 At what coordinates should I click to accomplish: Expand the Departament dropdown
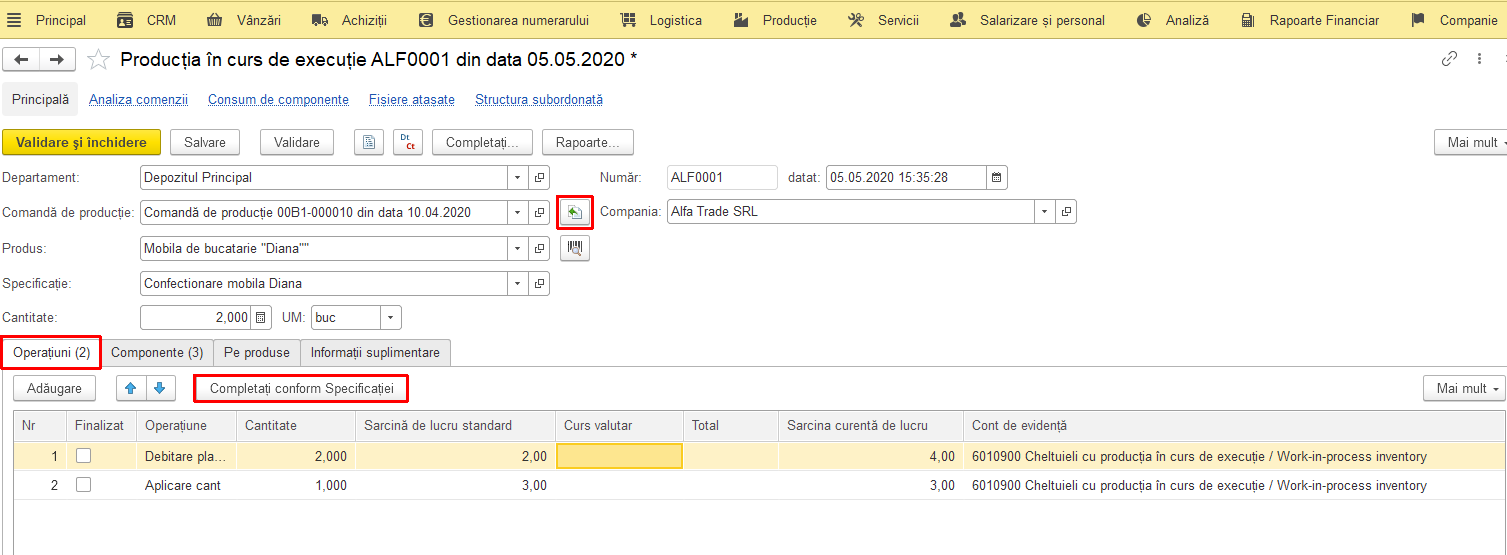click(x=518, y=178)
